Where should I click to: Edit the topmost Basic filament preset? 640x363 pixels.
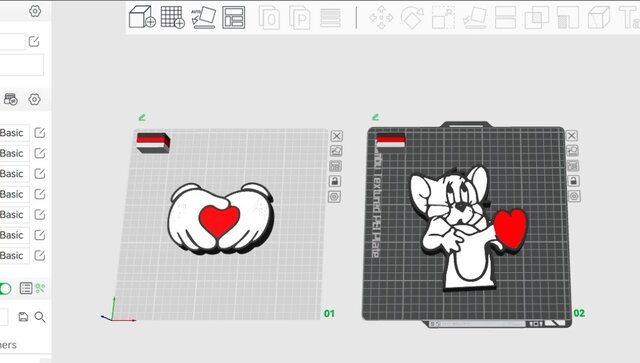tap(40, 133)
